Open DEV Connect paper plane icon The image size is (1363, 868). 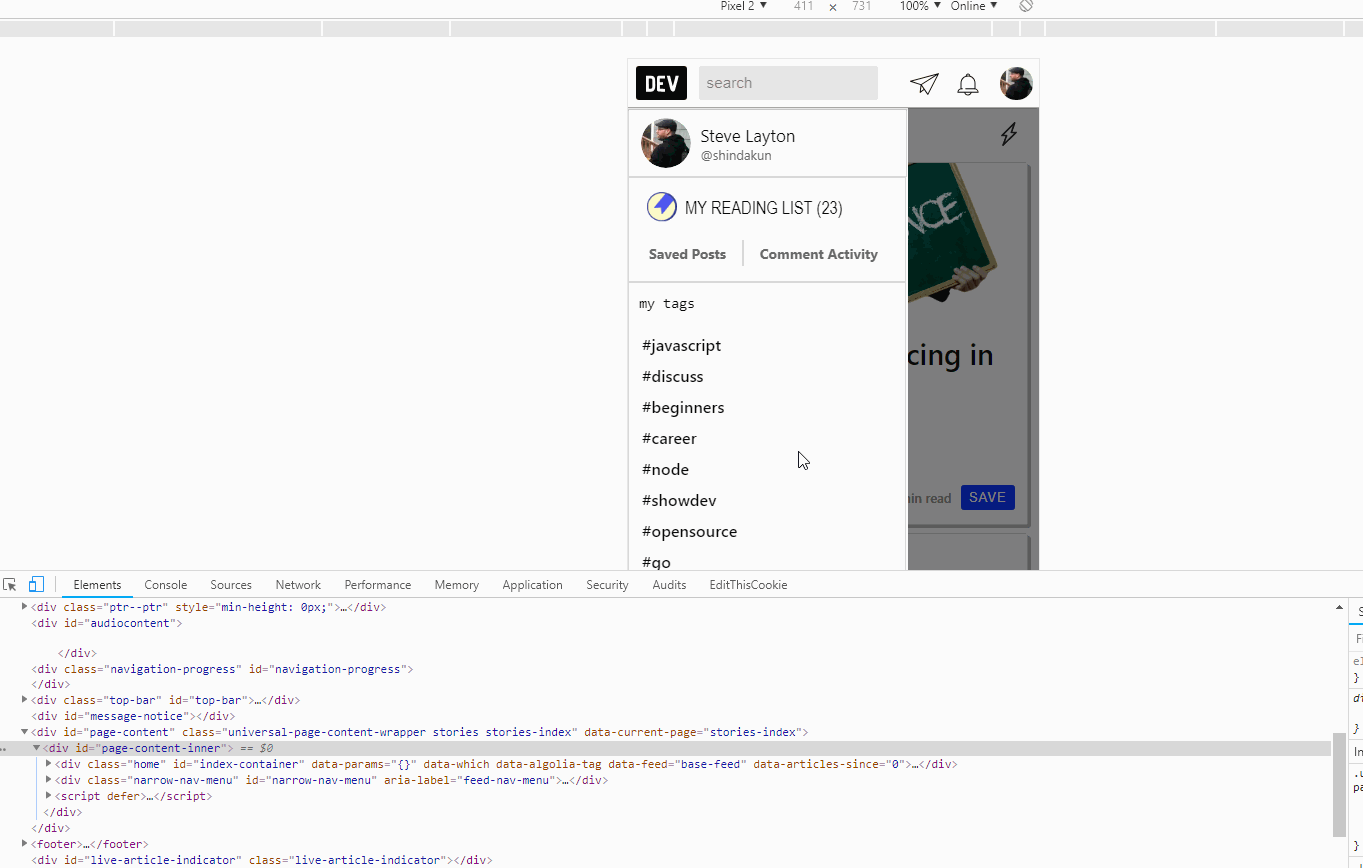point(923,84)
